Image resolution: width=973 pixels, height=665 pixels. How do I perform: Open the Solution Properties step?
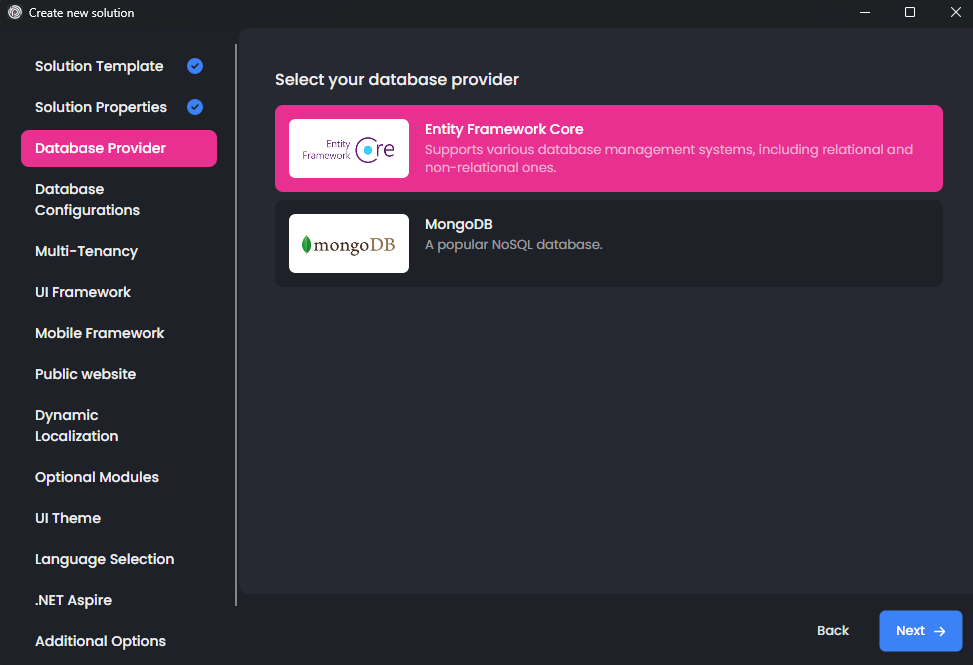(x=101, y=107)
